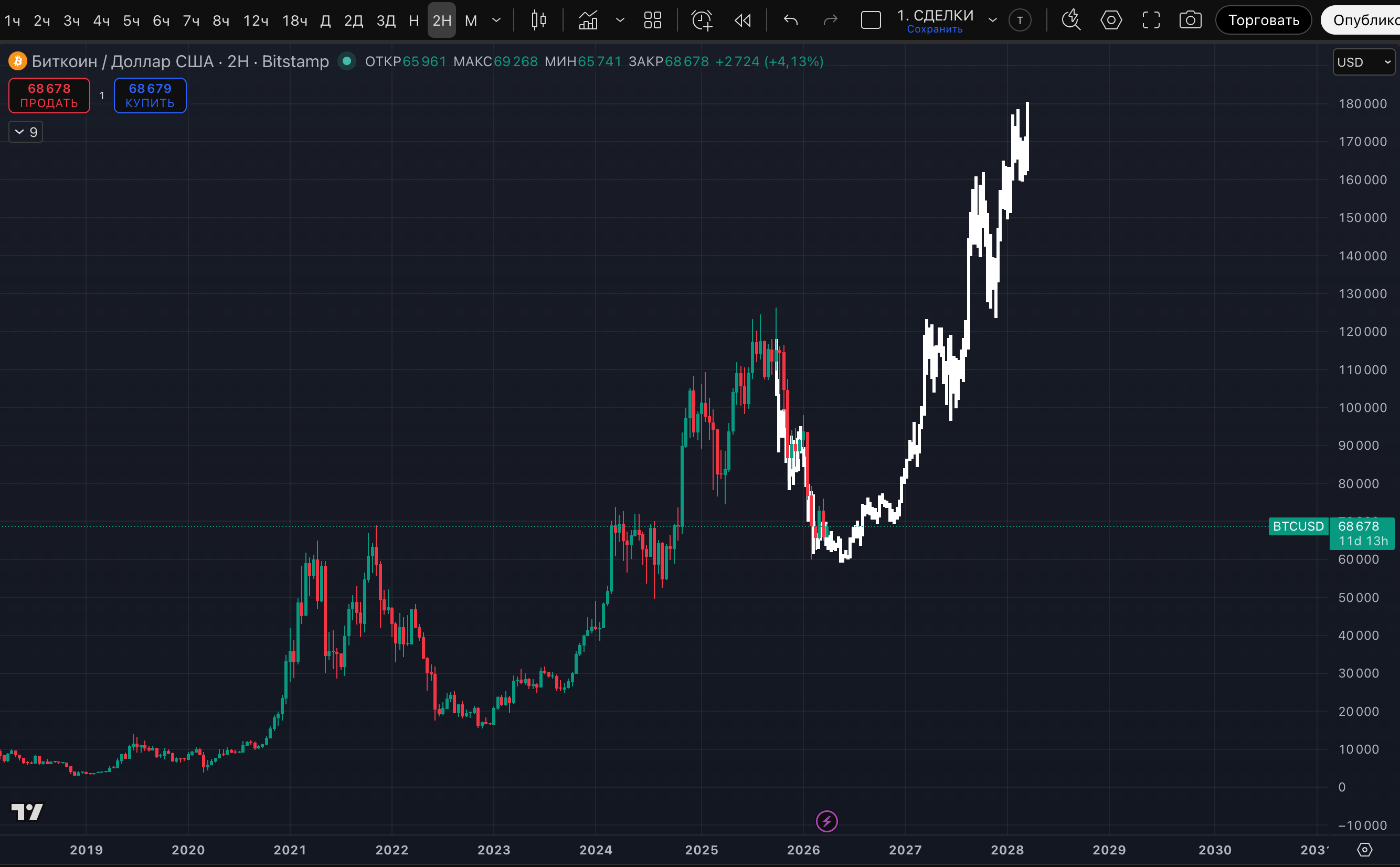The height and width of the screenshot is (867, 1400).
Task: Undo the last chart action
Action: pos(791,20)
